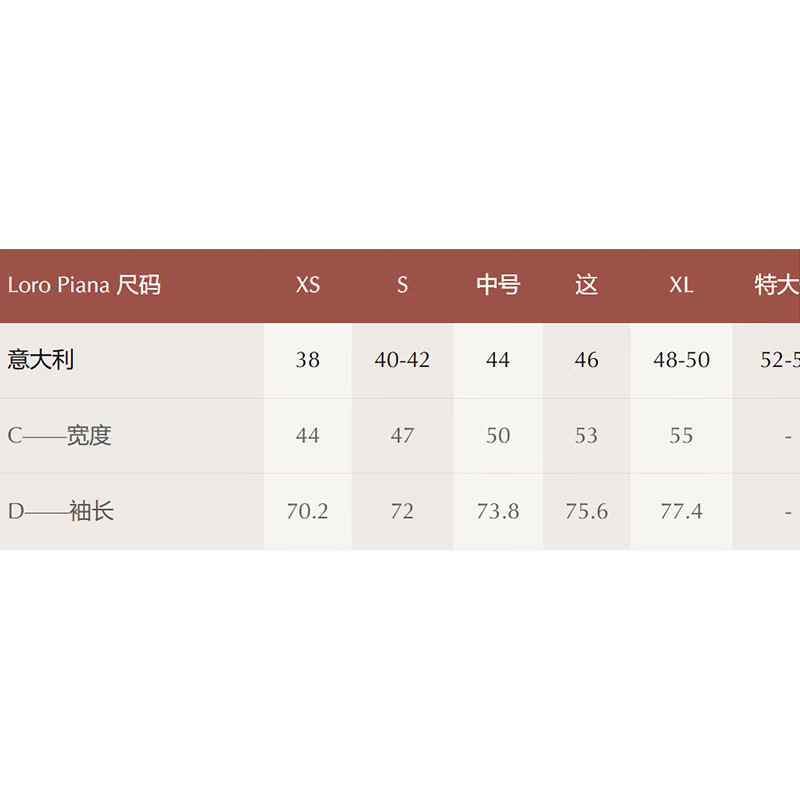Viewport: 800px width, 800px height.
Task: Select the S size column header
Action: [x=403, y=285]
